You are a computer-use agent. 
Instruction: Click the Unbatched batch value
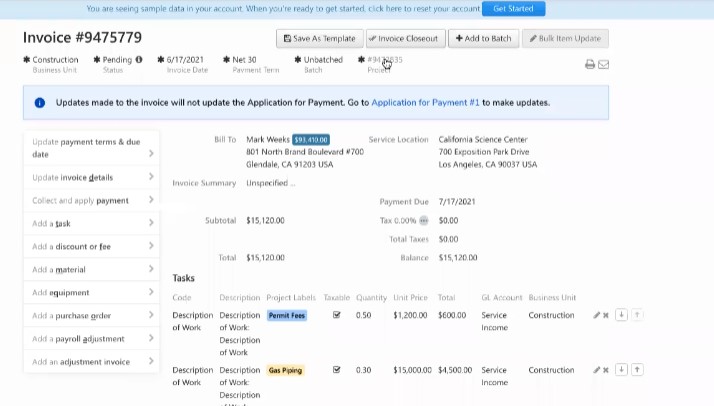point(323,60)
